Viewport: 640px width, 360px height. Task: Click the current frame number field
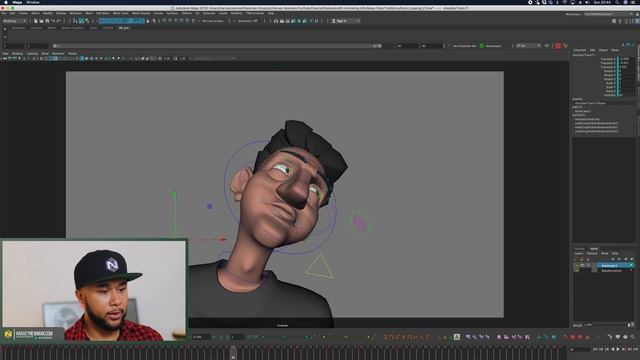(x=580, y=349)
